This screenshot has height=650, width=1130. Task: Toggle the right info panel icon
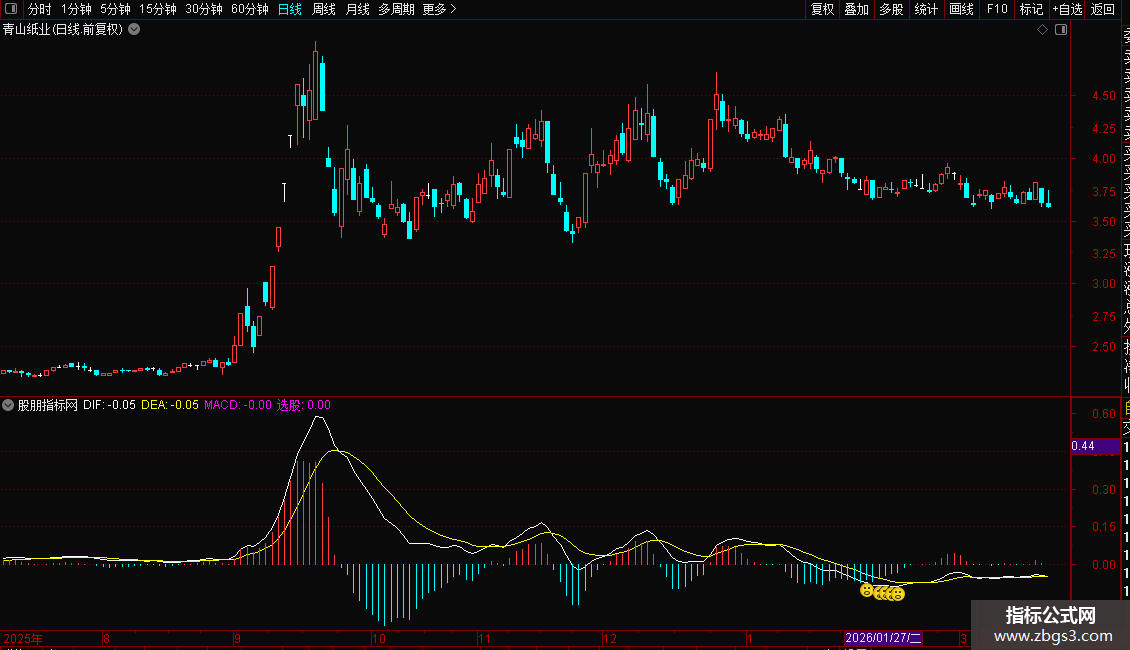(x=1061, y=30)
